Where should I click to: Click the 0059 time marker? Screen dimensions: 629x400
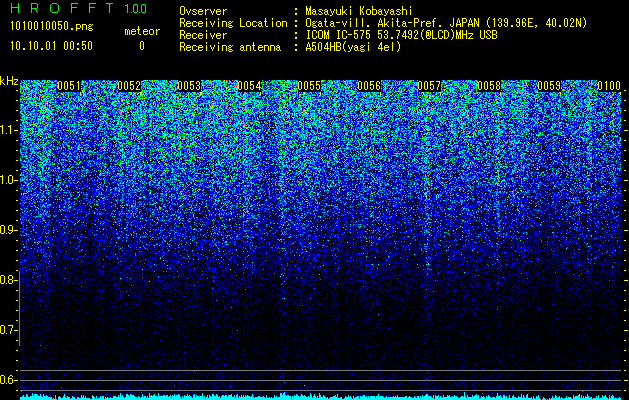(x=549, y=86)
